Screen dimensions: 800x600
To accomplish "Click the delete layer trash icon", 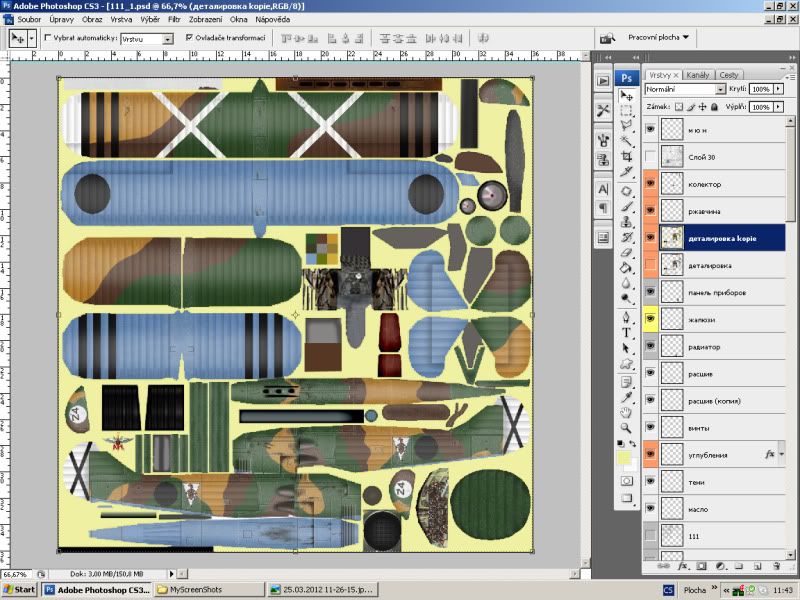I will click(775, 566).
